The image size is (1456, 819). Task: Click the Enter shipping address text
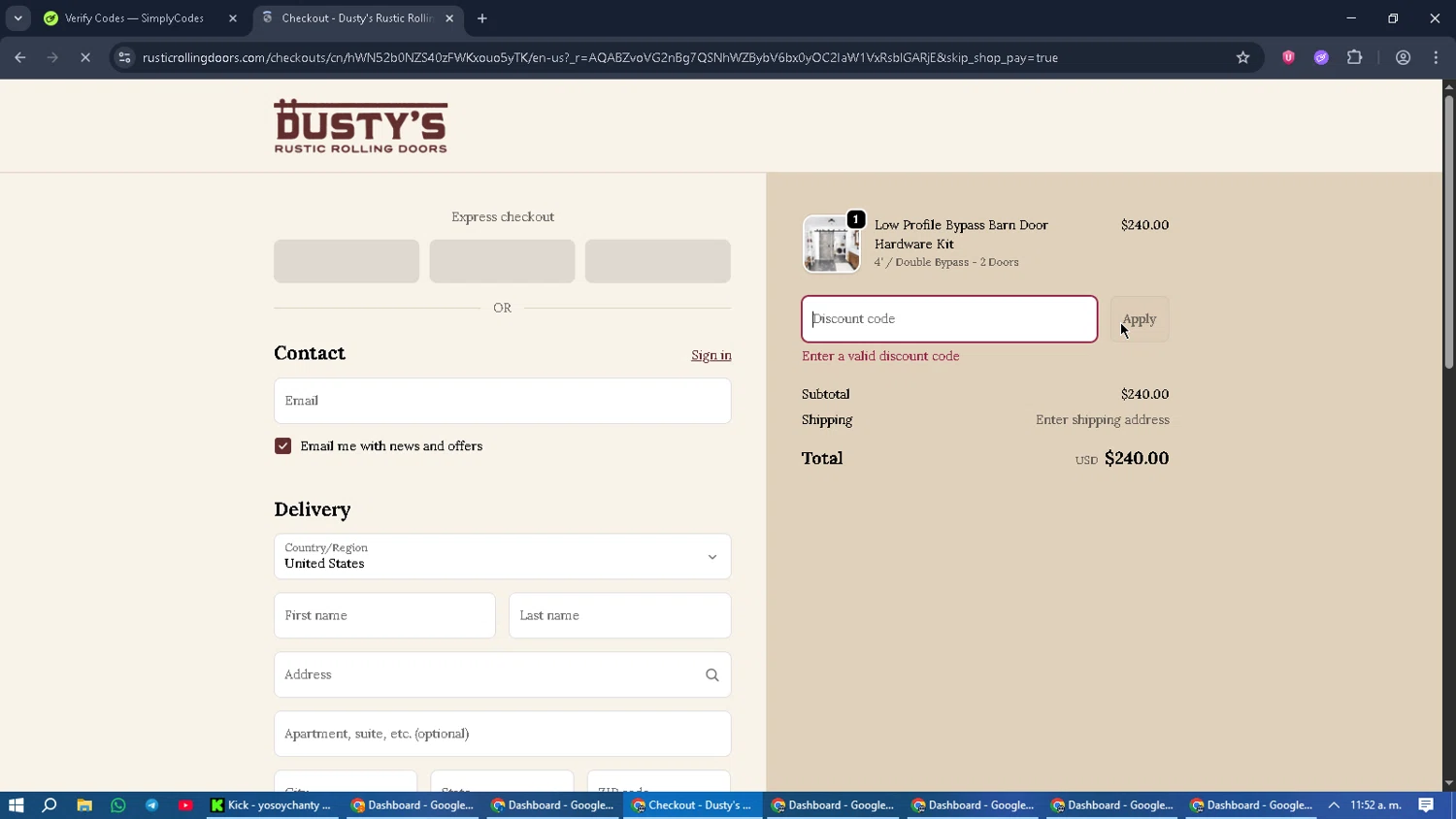(1103, 420)
